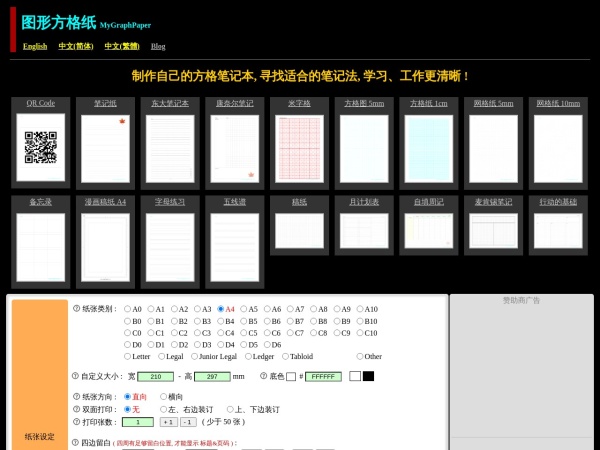Open the 康奈尔笔记 template thumbnail
This screenshot has width=600, height=450.
(235, 147)
